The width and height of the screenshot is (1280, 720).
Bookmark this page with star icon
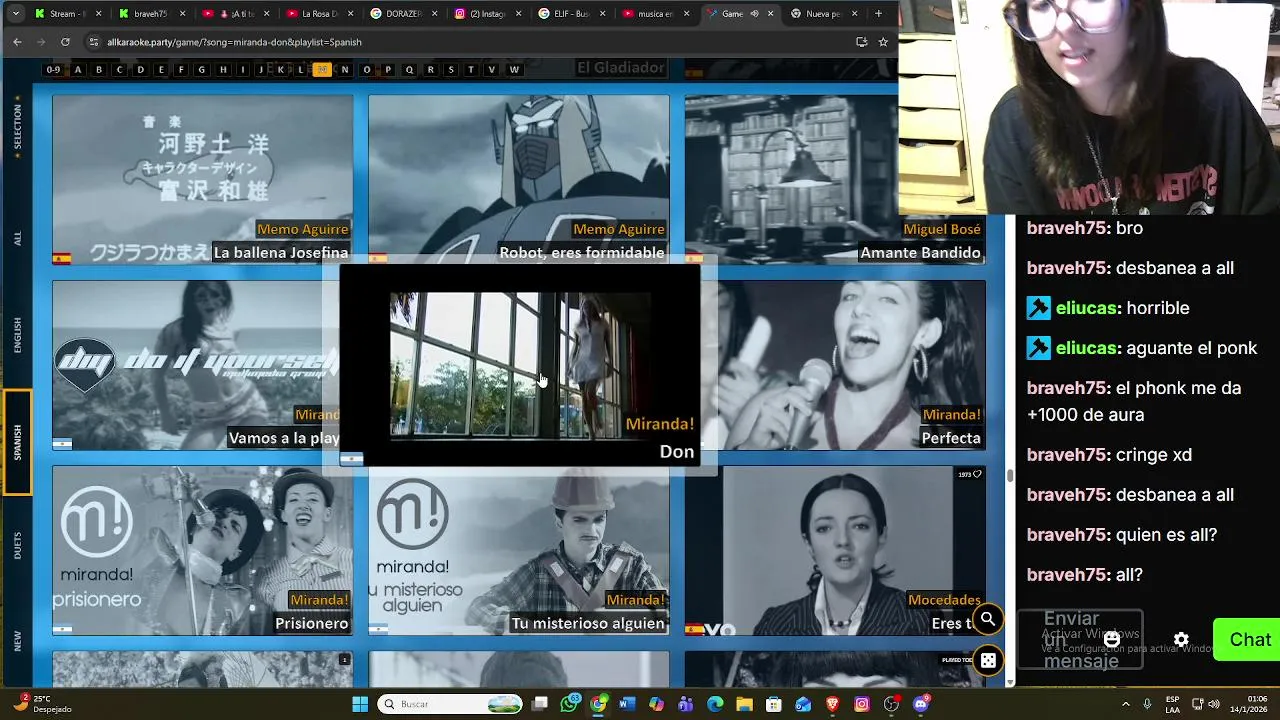883,42
